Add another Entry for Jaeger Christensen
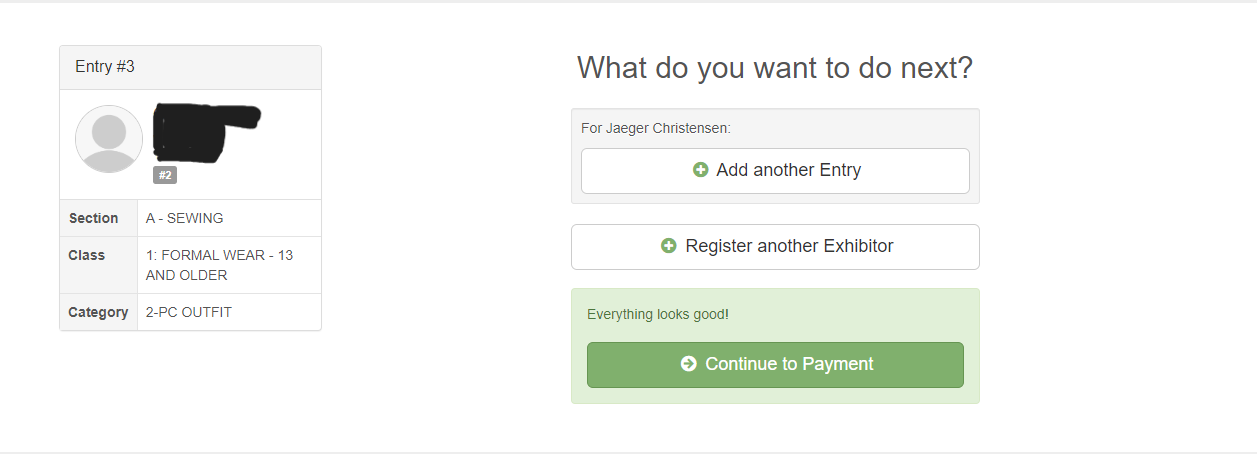Viewport: 1257px width, 454px height. click(775, 170)
